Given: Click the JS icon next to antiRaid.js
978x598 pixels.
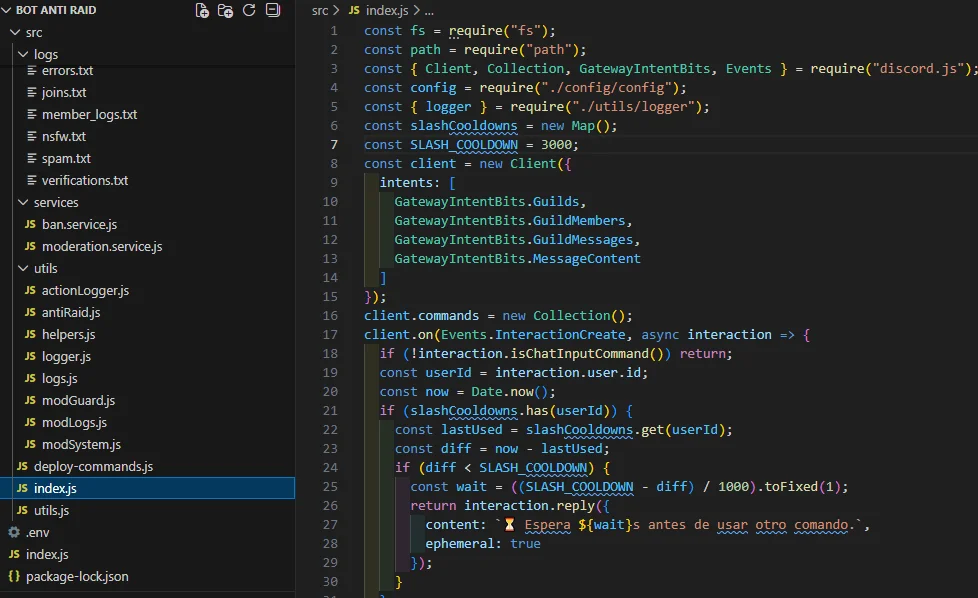Looking at the screenshot, I should tap(30, 312).
